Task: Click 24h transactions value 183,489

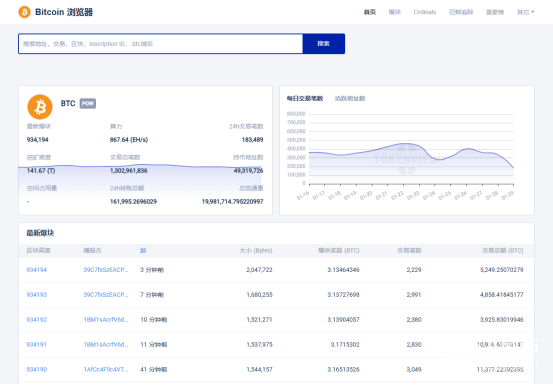Action: (253, 140)
